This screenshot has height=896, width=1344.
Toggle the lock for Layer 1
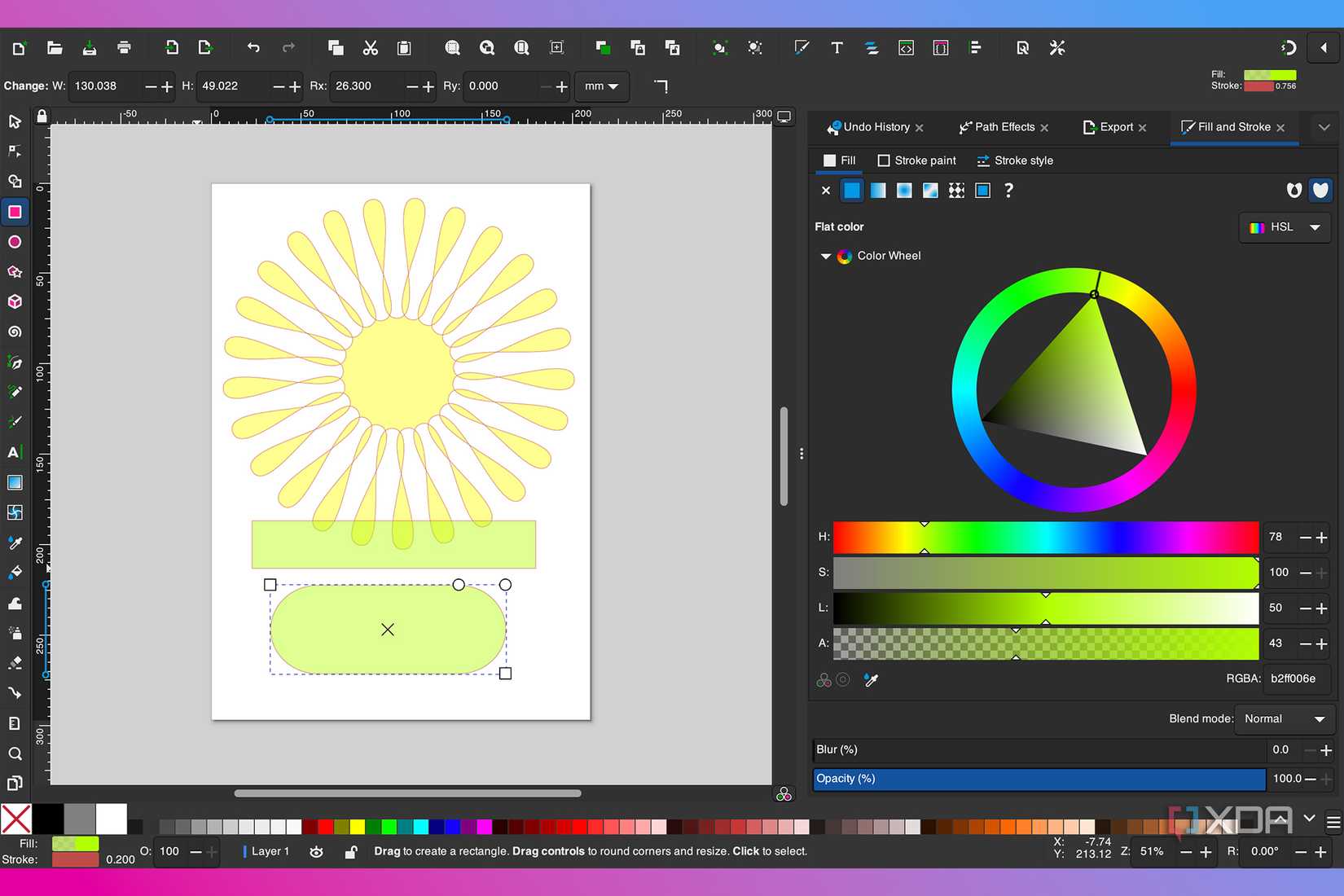coord(350,851)
